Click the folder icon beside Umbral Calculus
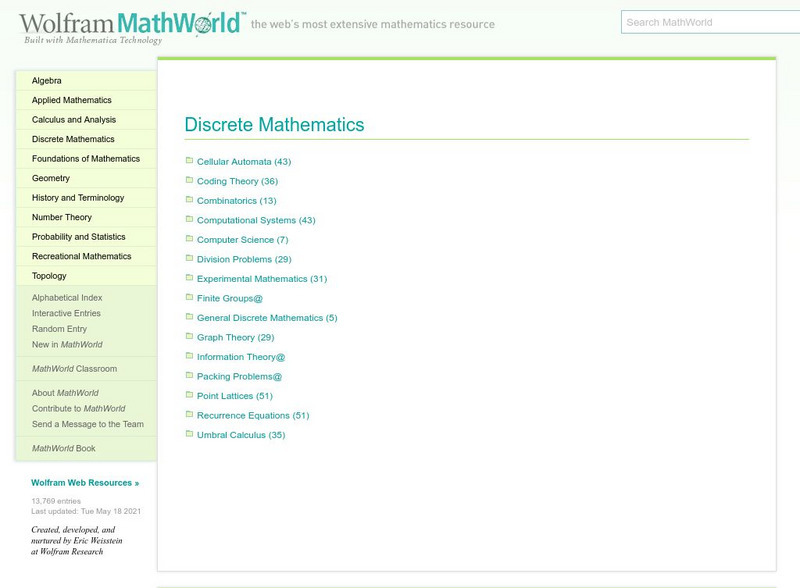Viewport: 800px width, 588px height. 189,434
